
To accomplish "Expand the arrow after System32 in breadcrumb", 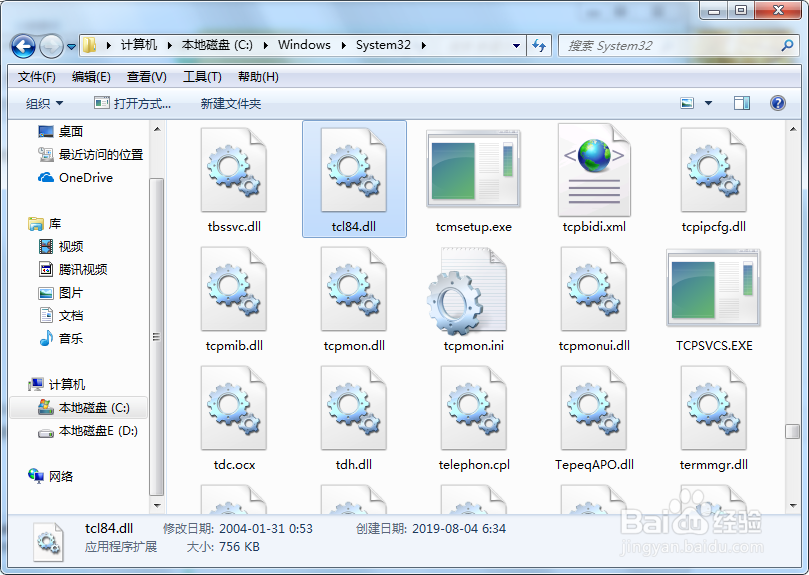I will (424, 45).
